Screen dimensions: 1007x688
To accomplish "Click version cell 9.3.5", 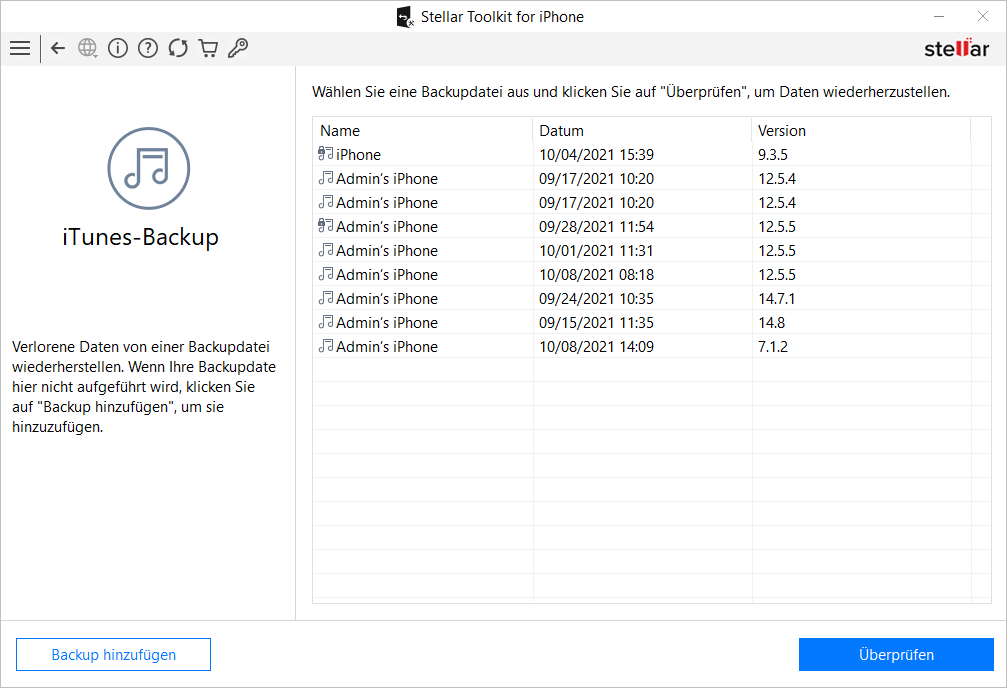I will (773, 155).
